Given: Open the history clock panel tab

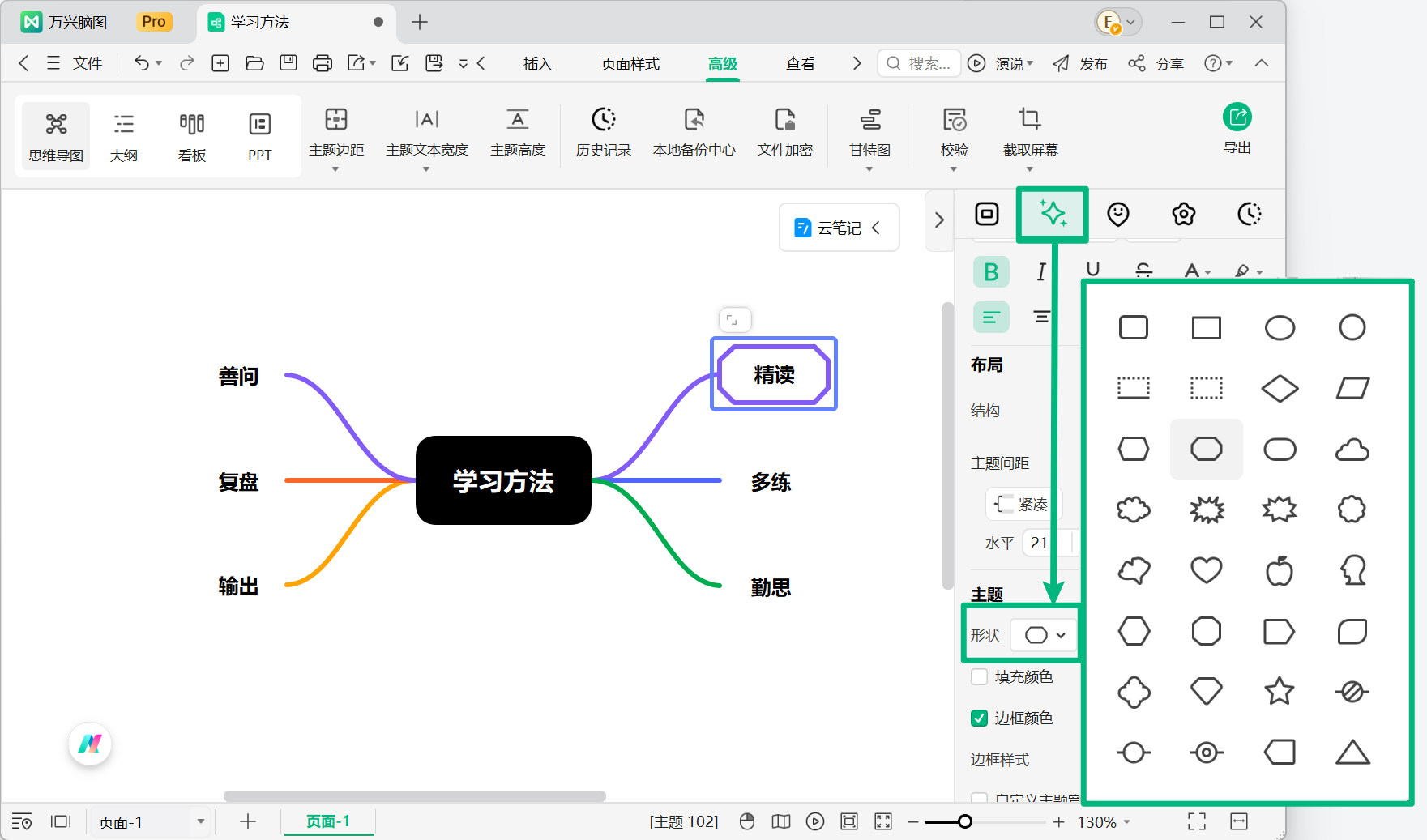Looking at the screenshot, I should pos(1250,214).
